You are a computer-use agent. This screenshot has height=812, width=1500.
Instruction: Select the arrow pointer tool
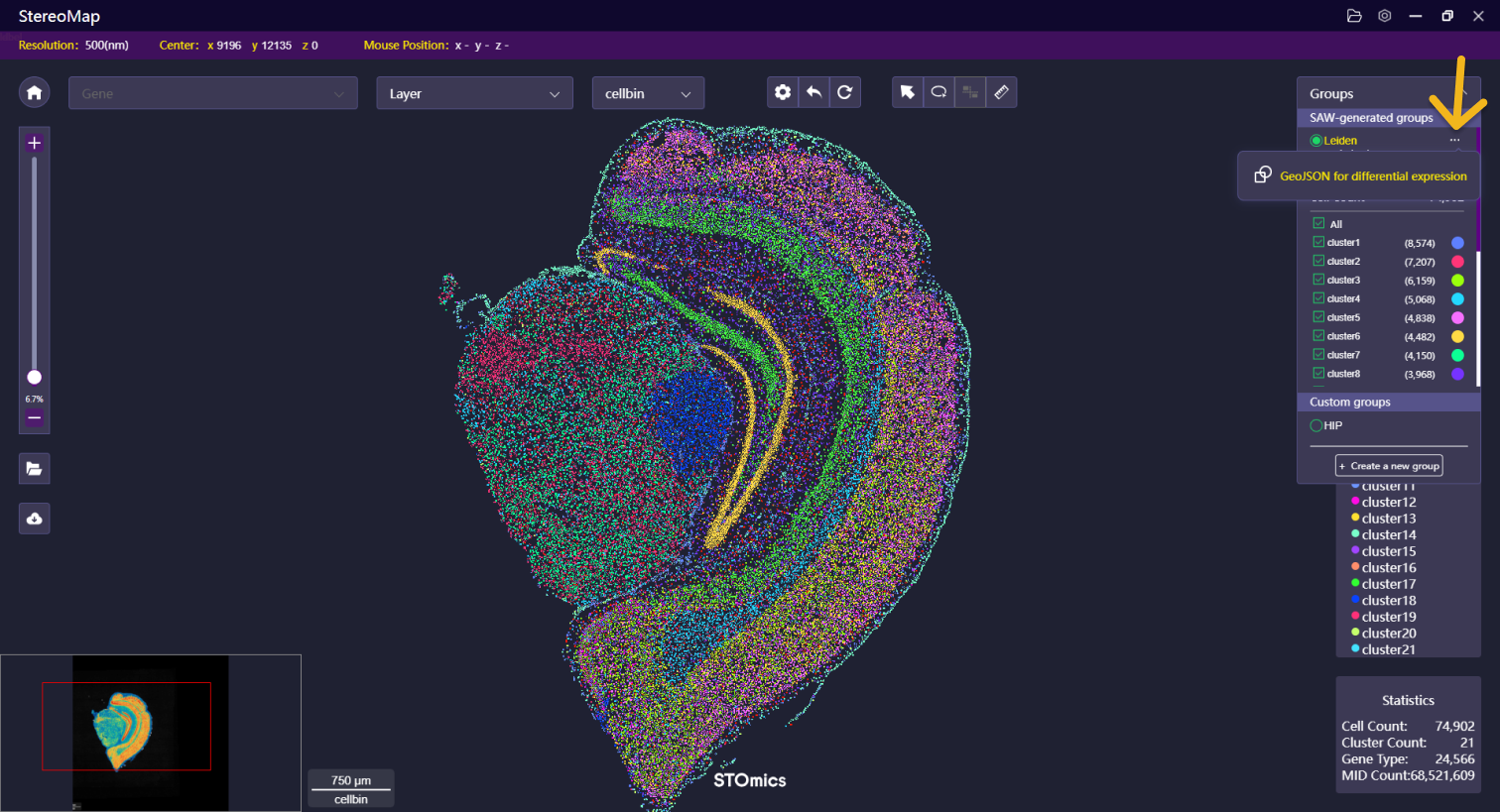907,92
